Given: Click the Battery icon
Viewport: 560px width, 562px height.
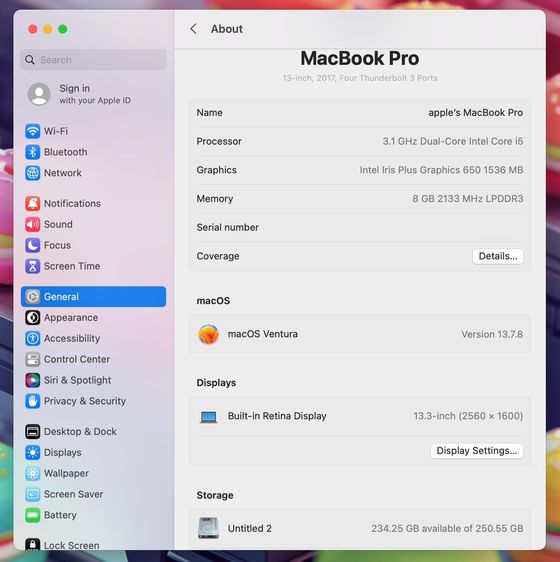Looking at the screenshot, I should click(33, 515).
